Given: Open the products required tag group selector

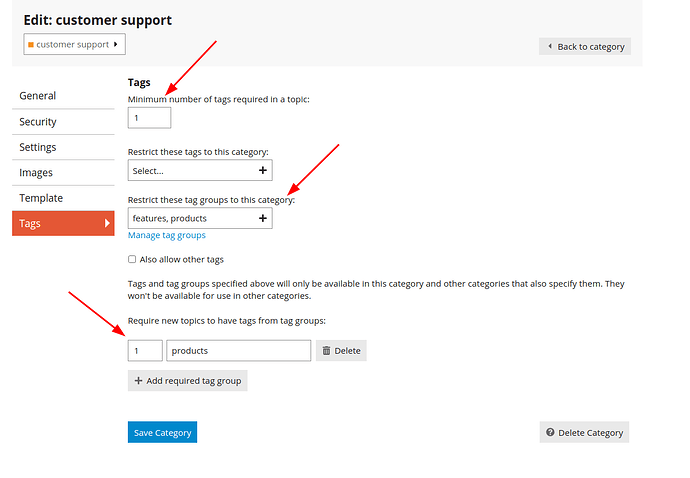Looking at the screenshot, I should (x=239, y=351).
